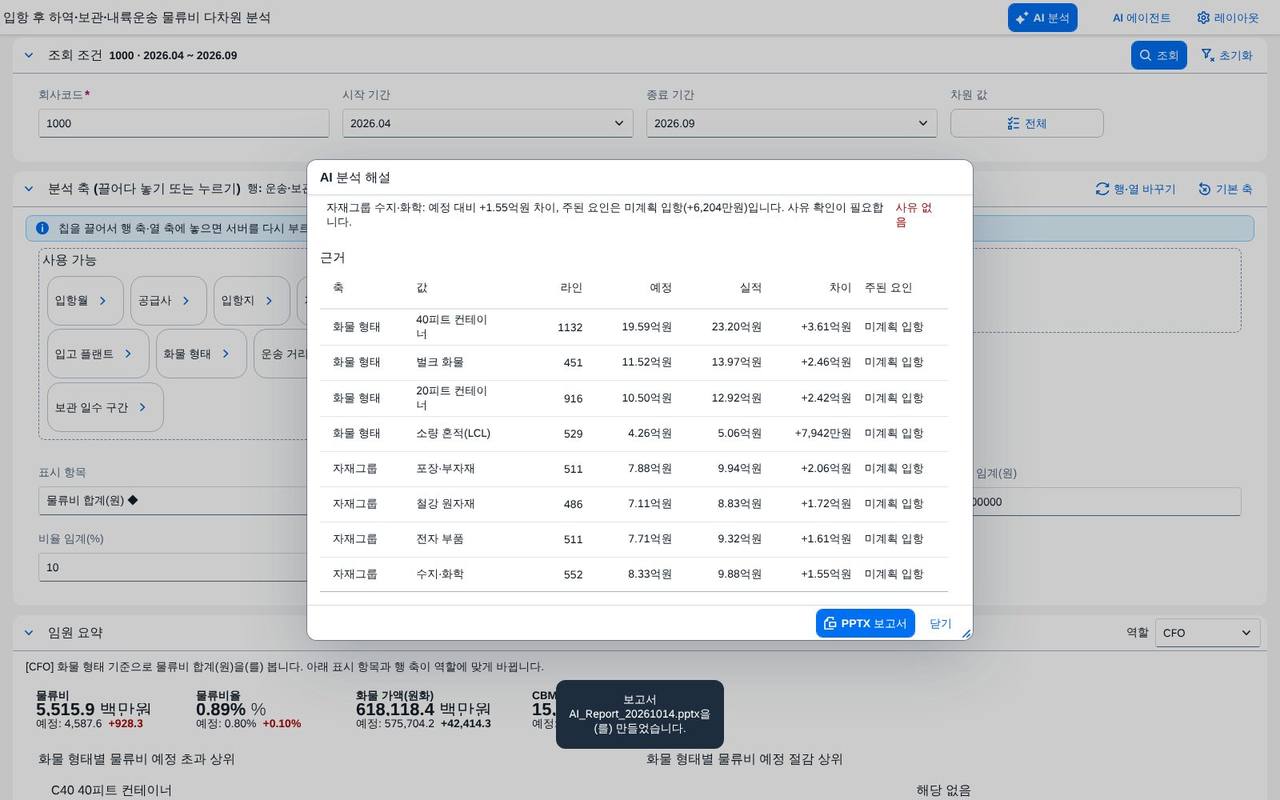Click the 9.88억원 actual amount cell
1280x800 pixels.
point(739,574)
